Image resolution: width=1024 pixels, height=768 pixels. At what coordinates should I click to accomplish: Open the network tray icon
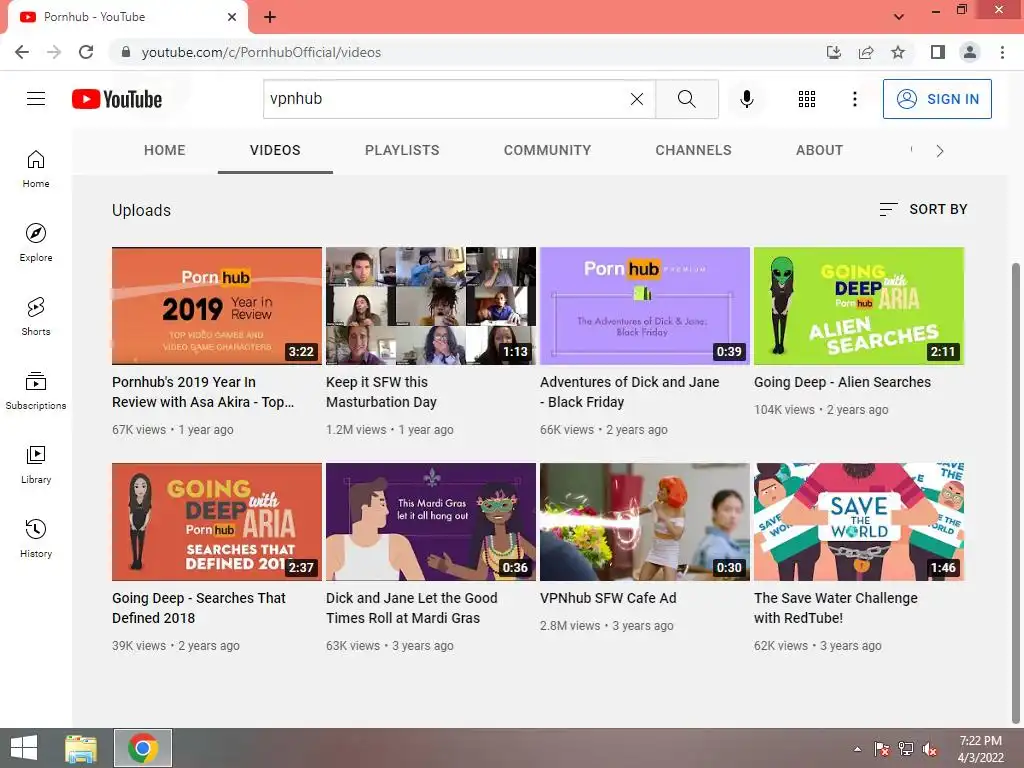coord(906,749)
